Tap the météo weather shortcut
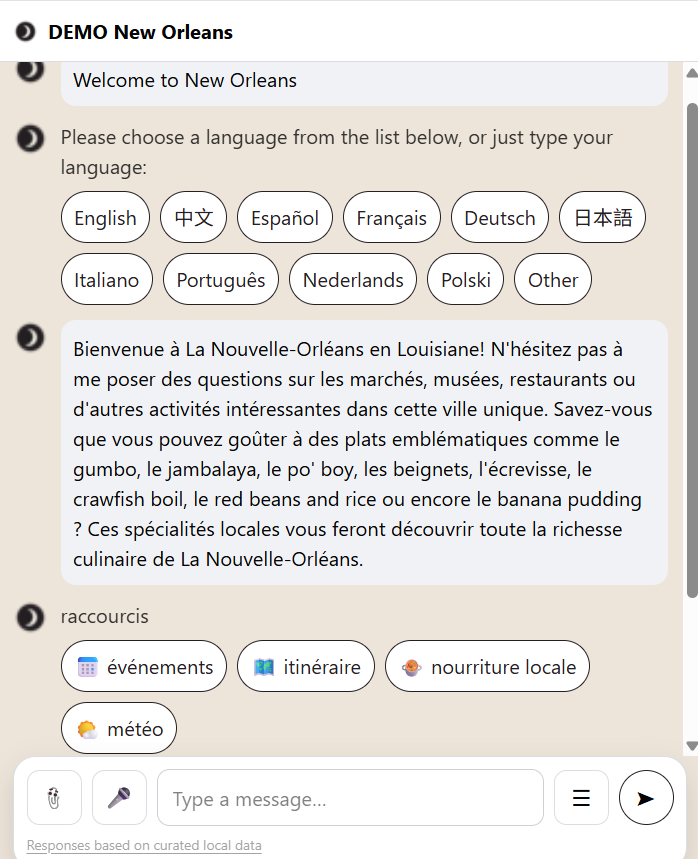Screen dimensions: 698x859 click(x=119, y=729)
